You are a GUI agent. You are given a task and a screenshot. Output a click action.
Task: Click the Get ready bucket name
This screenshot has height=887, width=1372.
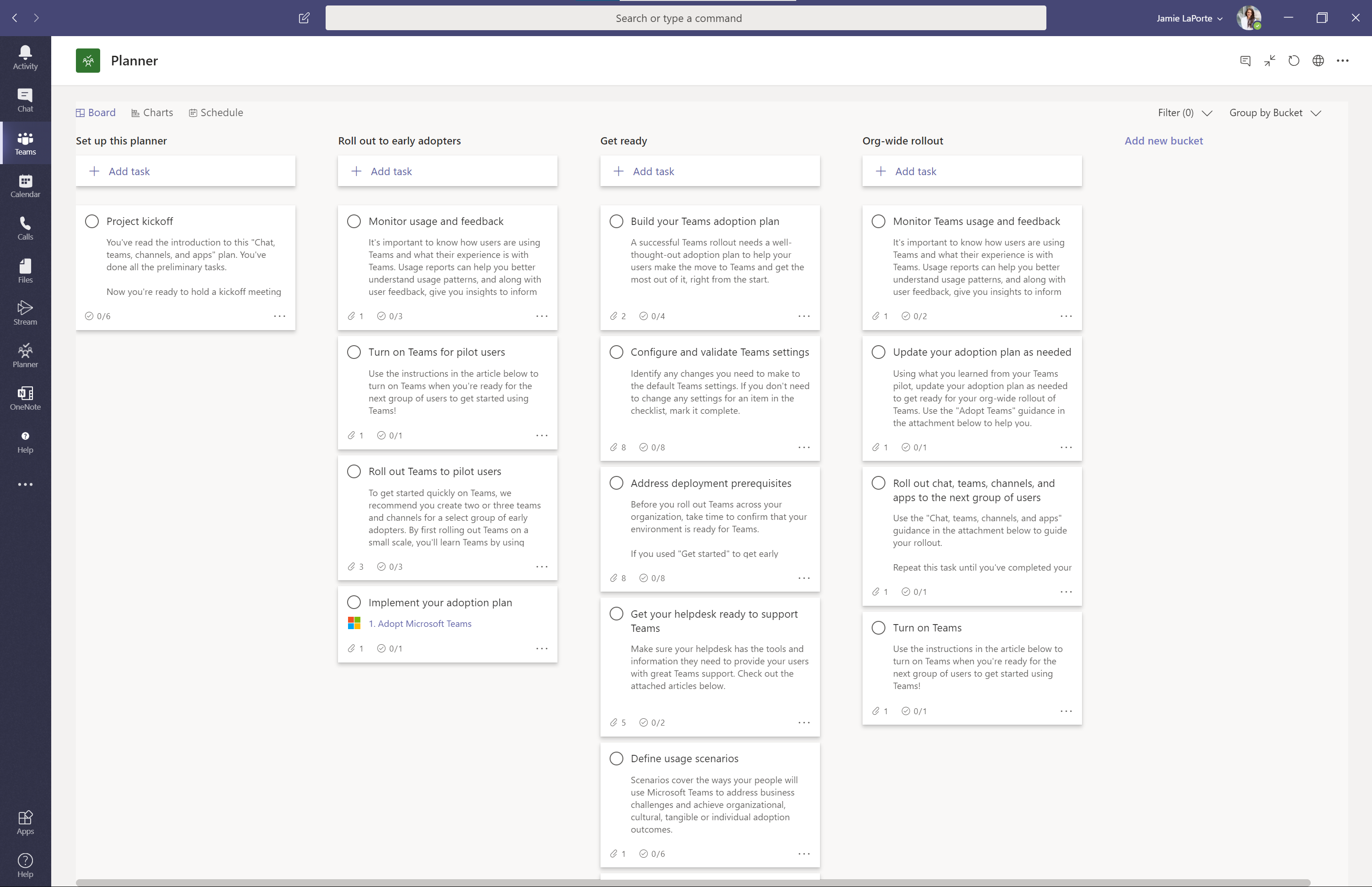pos(624,141)
